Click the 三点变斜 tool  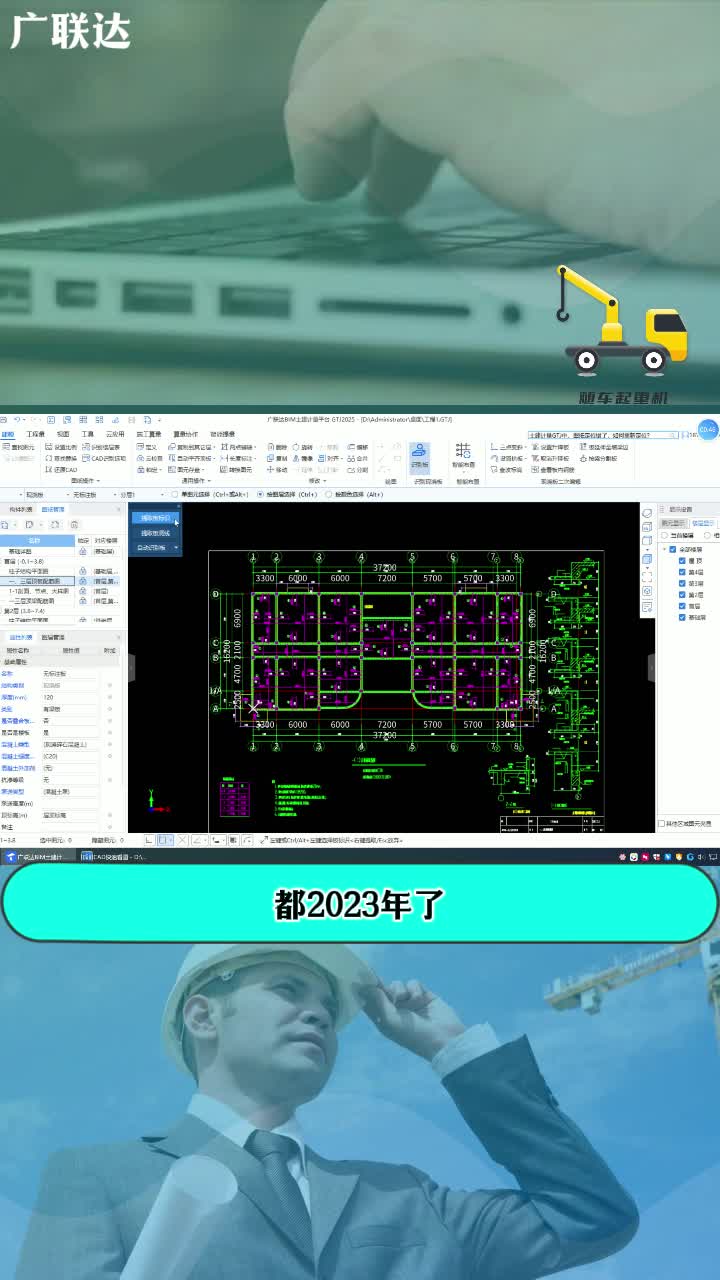pos(507,447)
